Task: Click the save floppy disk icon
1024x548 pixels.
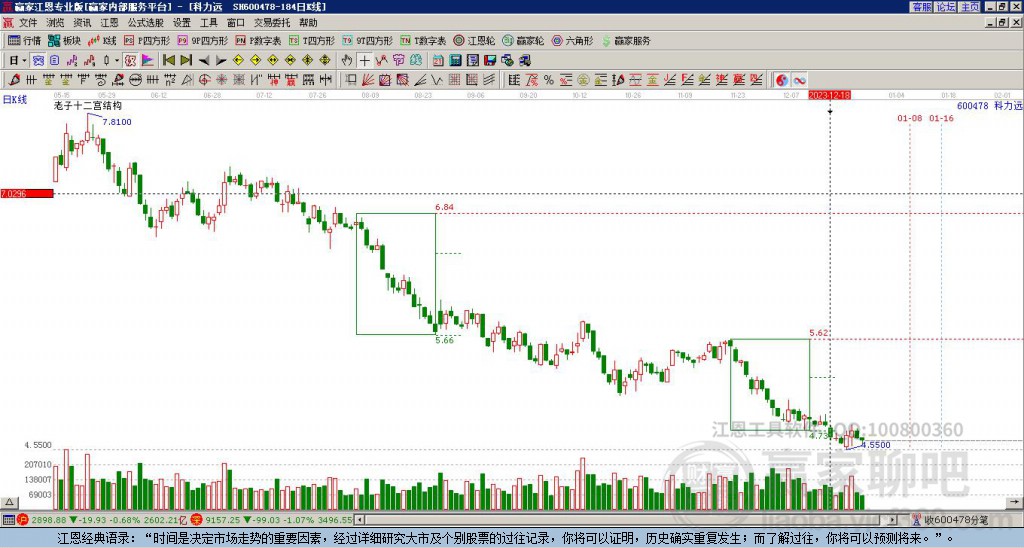Action: coord(490,61)
